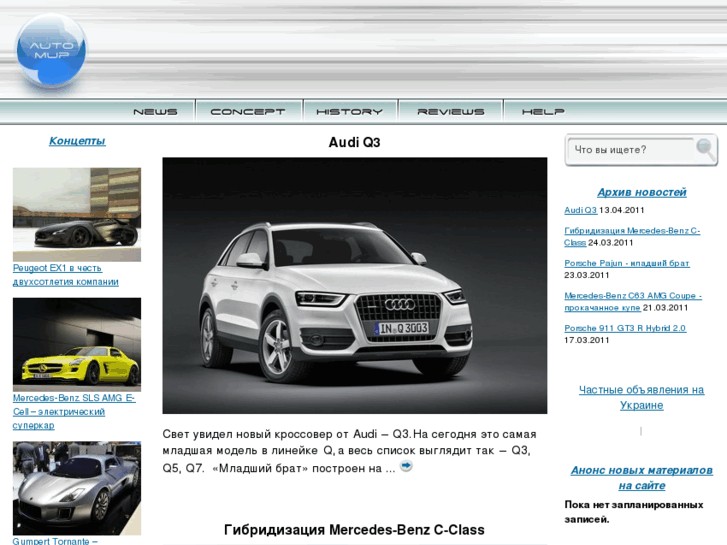The width and height of the screenshot is (727, 545).
Task: Click the blue read-more arrow icon
Action: [406, 465]
